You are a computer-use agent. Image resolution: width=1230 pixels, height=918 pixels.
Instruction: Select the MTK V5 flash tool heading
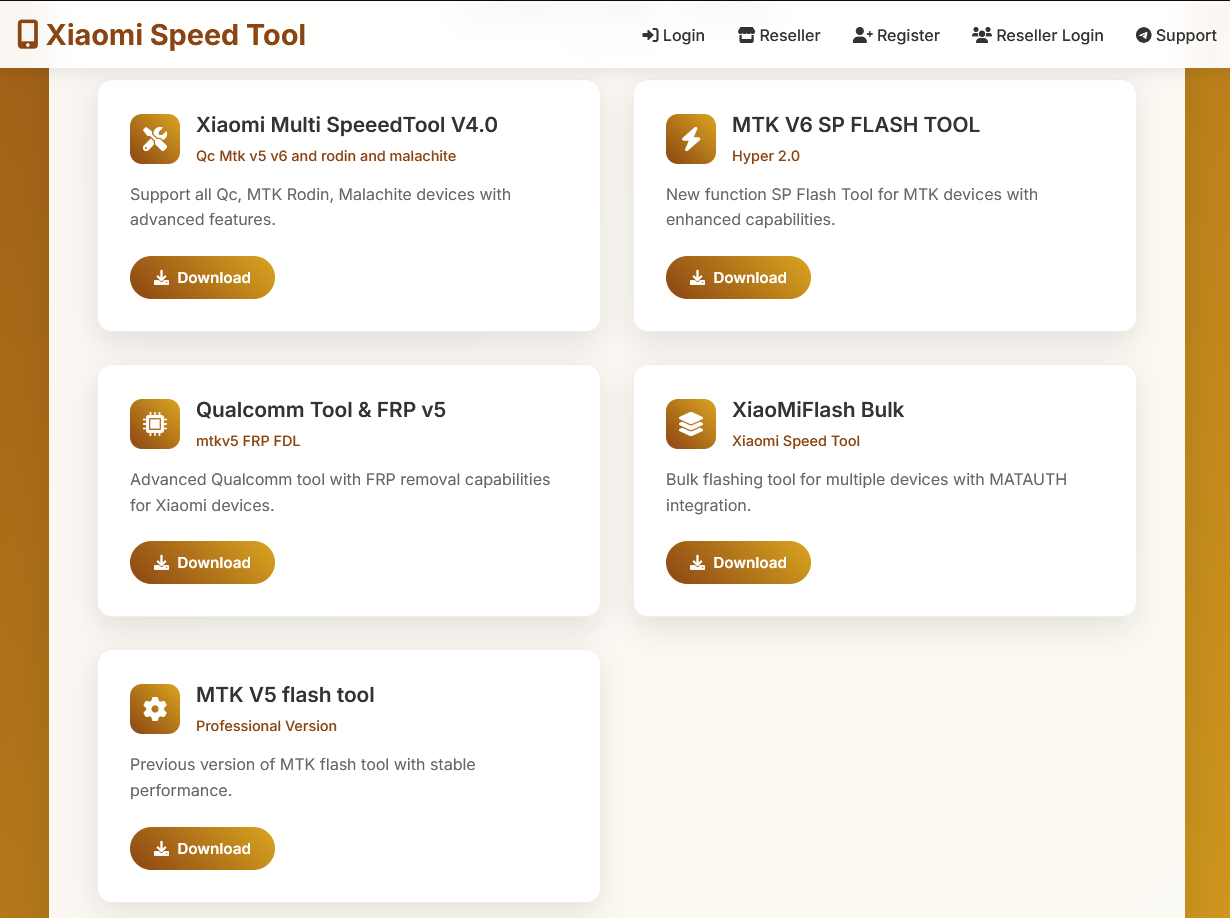[x=285, y=695]
